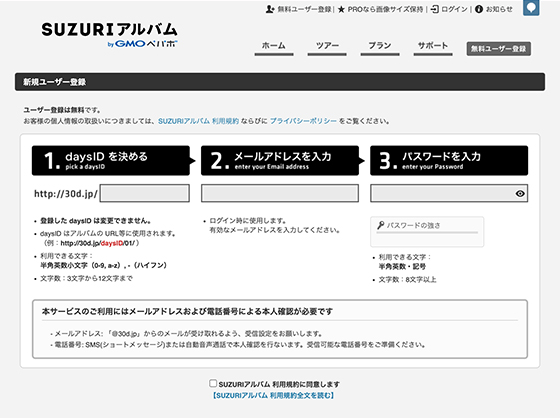Toggle password visibility eye icon
The height and width of the screenshot is (418, 560).
pyautogui.click(x=520, y=193)
